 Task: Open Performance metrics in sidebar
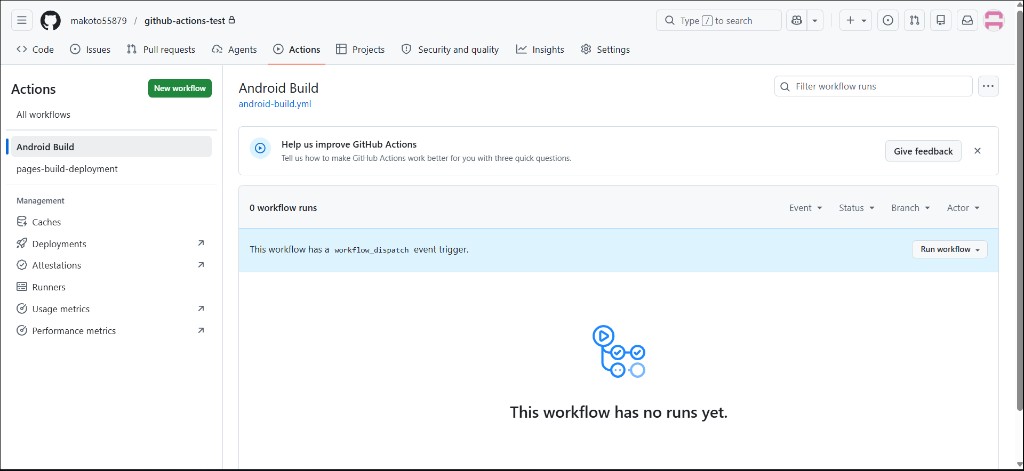111,331
